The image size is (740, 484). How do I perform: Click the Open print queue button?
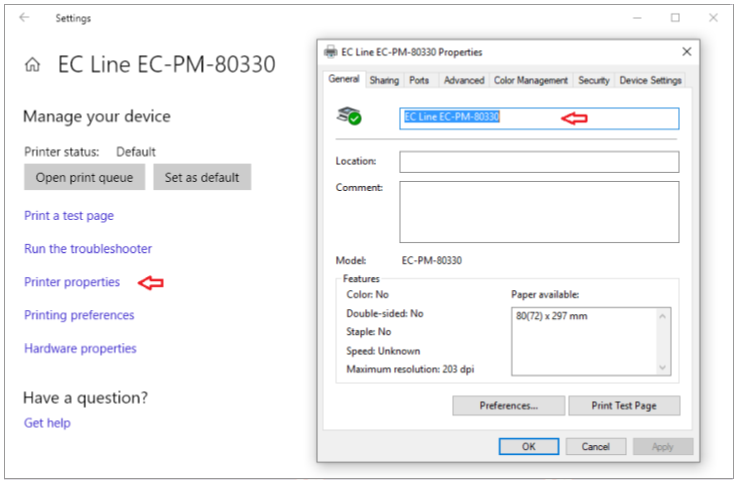click(x=84, y=177)
